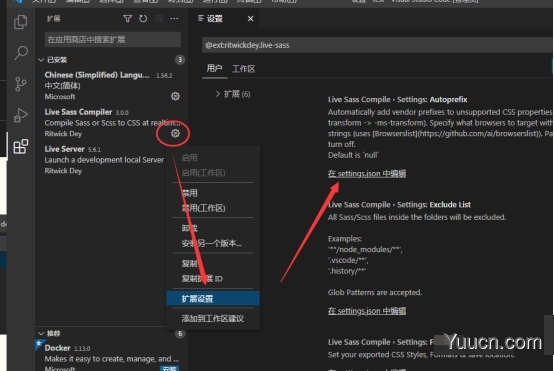Focus the extension marketplace search box

pos(113,39)
